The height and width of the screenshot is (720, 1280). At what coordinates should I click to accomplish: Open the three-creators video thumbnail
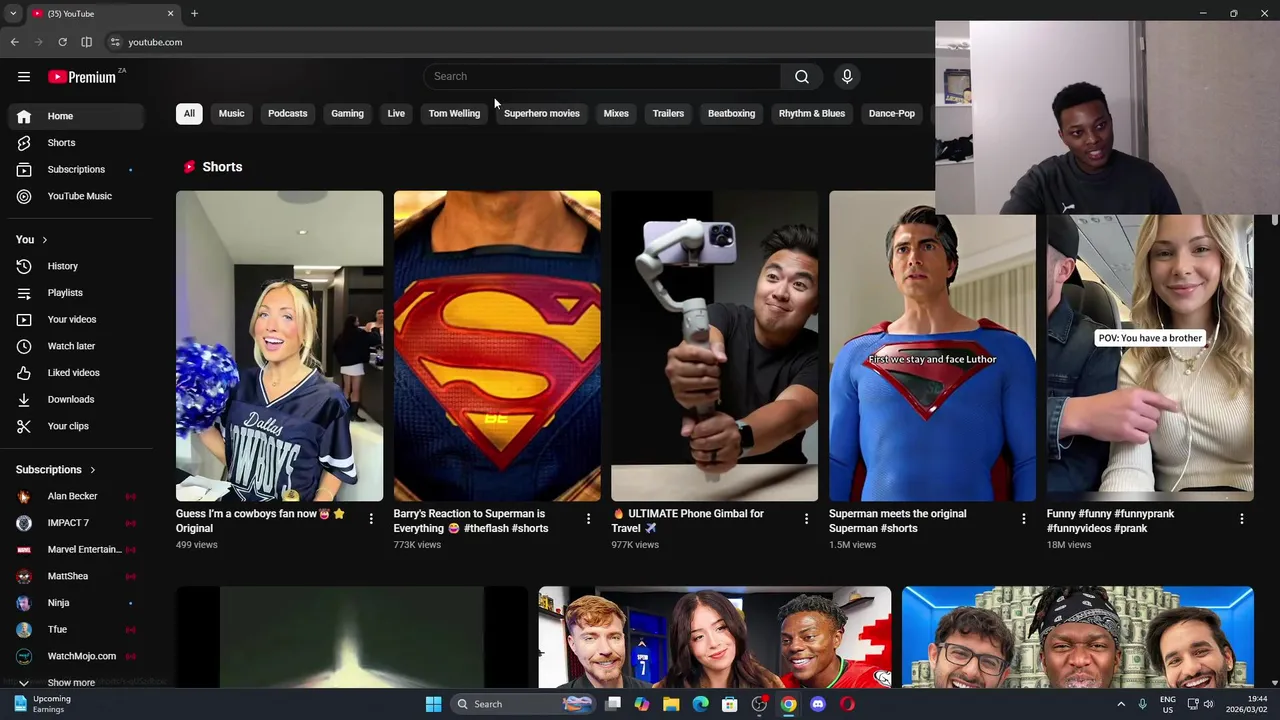tap(715, 637)
